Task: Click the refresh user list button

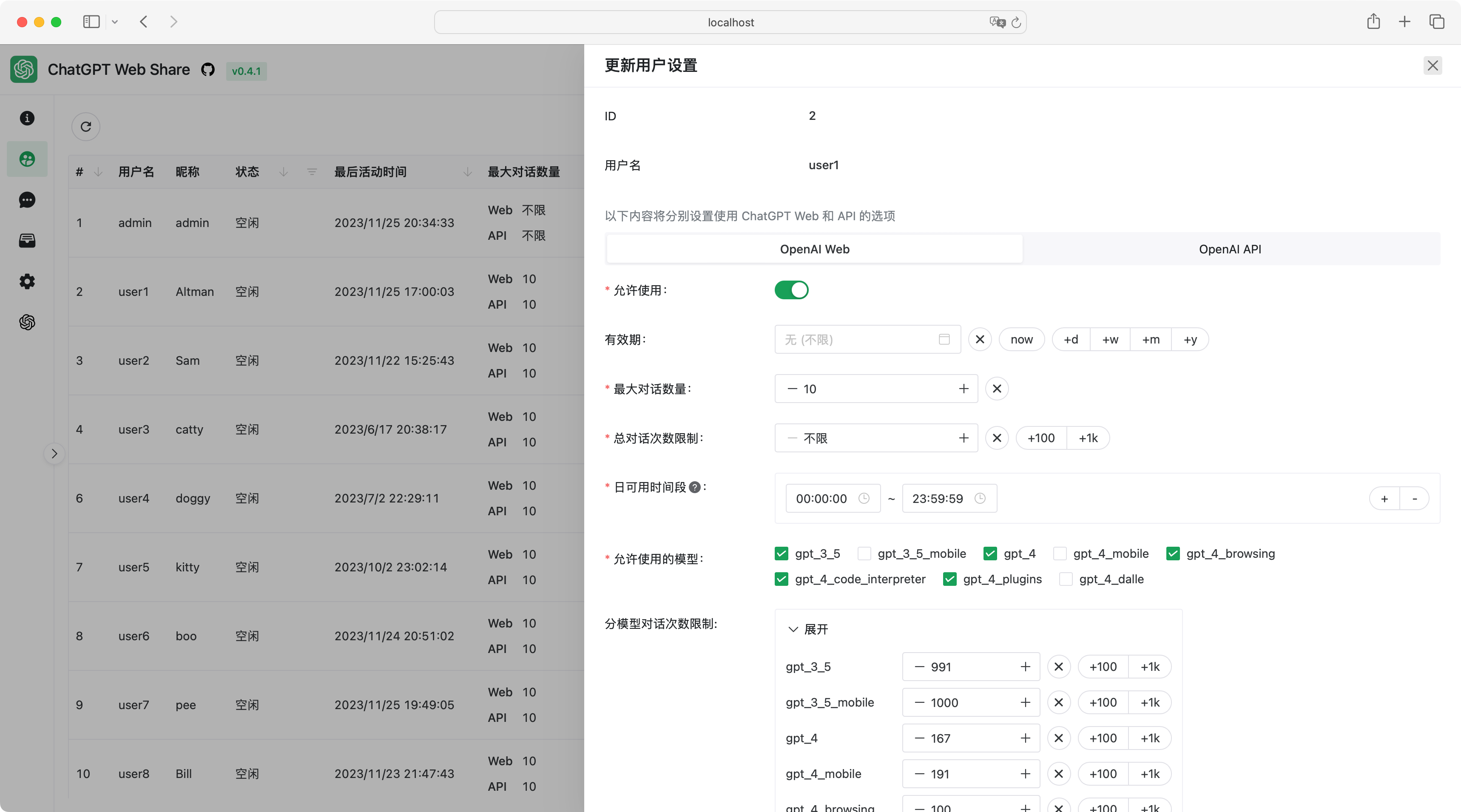Action: point(85,126)
